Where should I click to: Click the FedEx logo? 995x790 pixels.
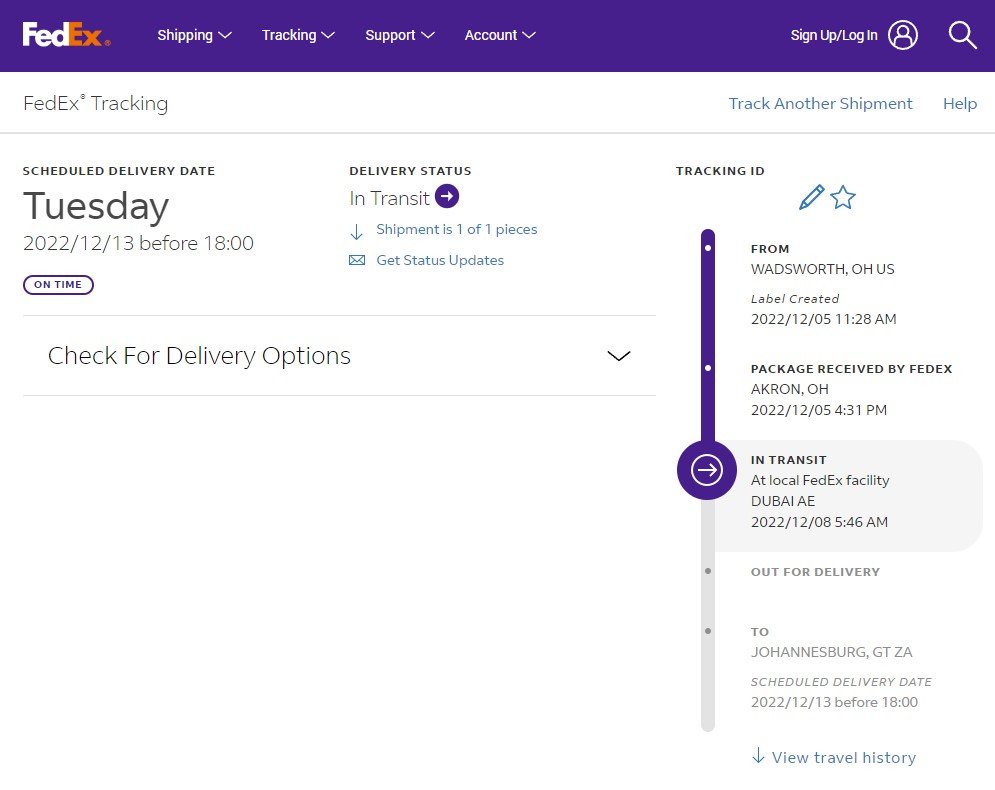pyautogui.click(x=66, y=35)
